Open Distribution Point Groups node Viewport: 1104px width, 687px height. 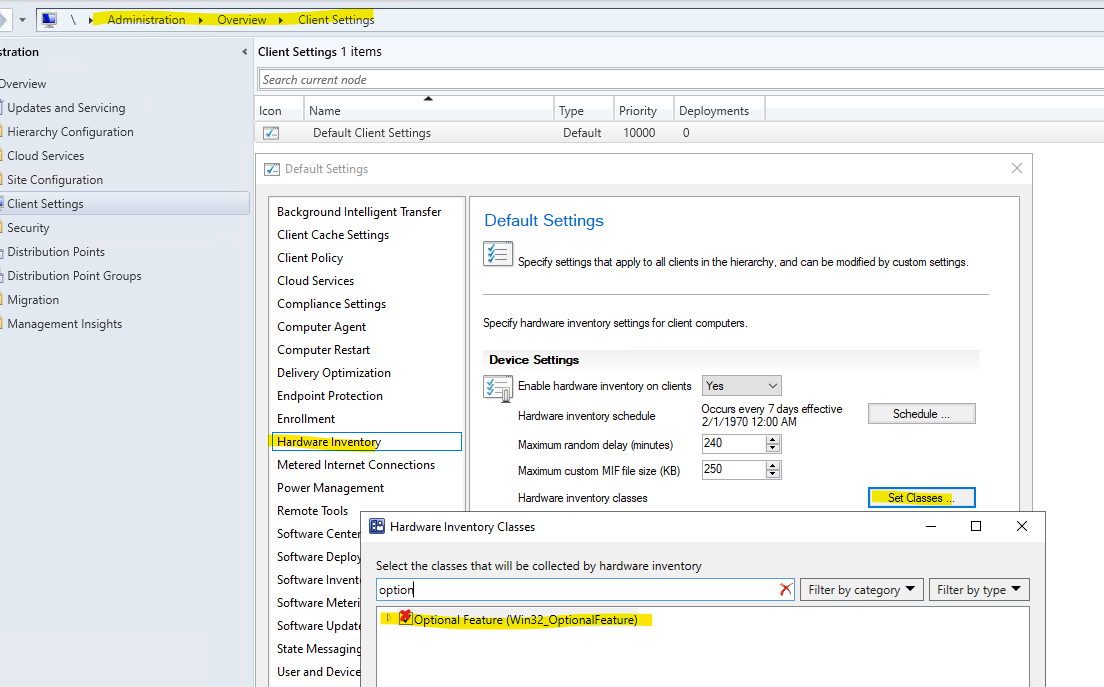75,276
